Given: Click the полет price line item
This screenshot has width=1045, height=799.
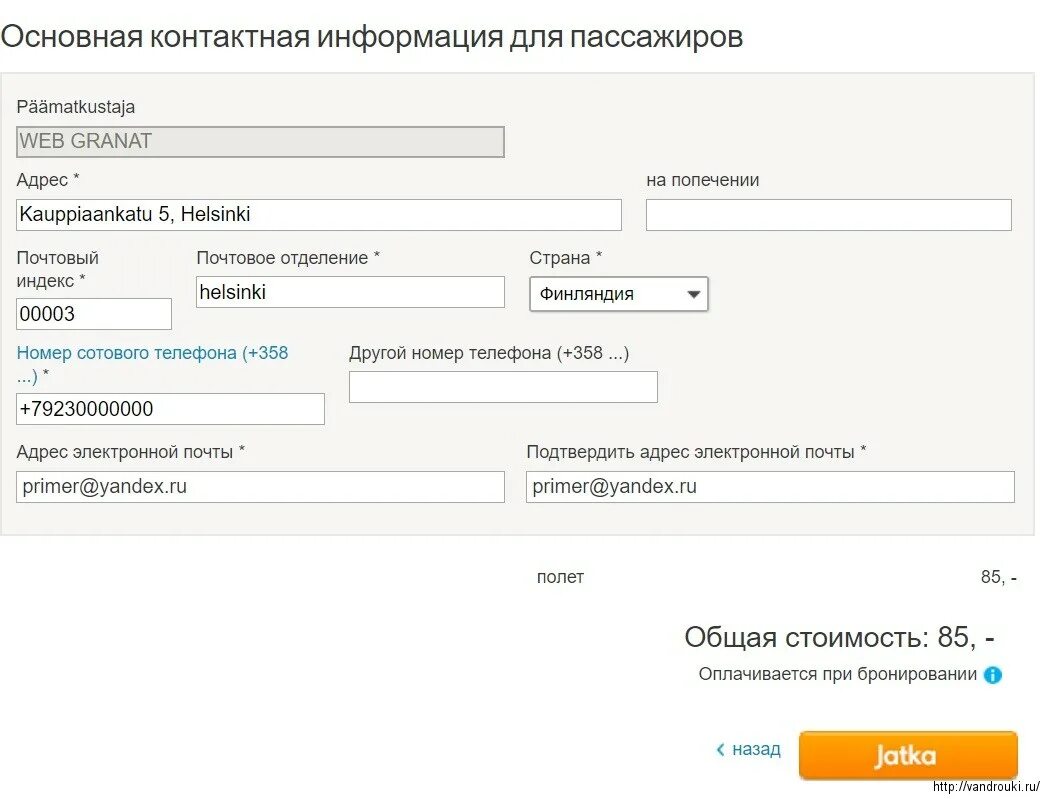Looking at the screenshot, I should click(x=560, y=577).
